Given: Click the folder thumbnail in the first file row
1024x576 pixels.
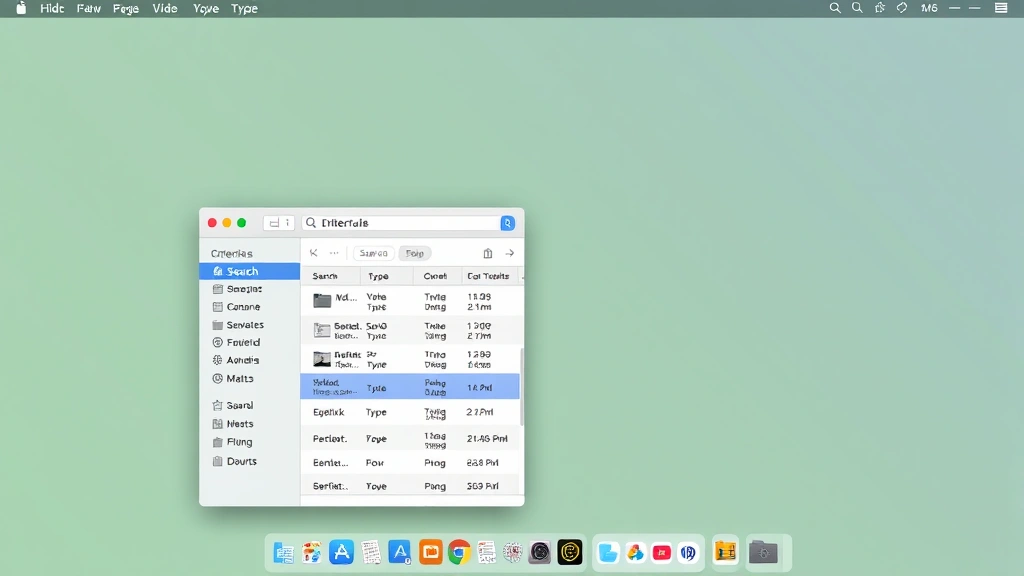Looking at the screenshot, I should click(322, 298).
